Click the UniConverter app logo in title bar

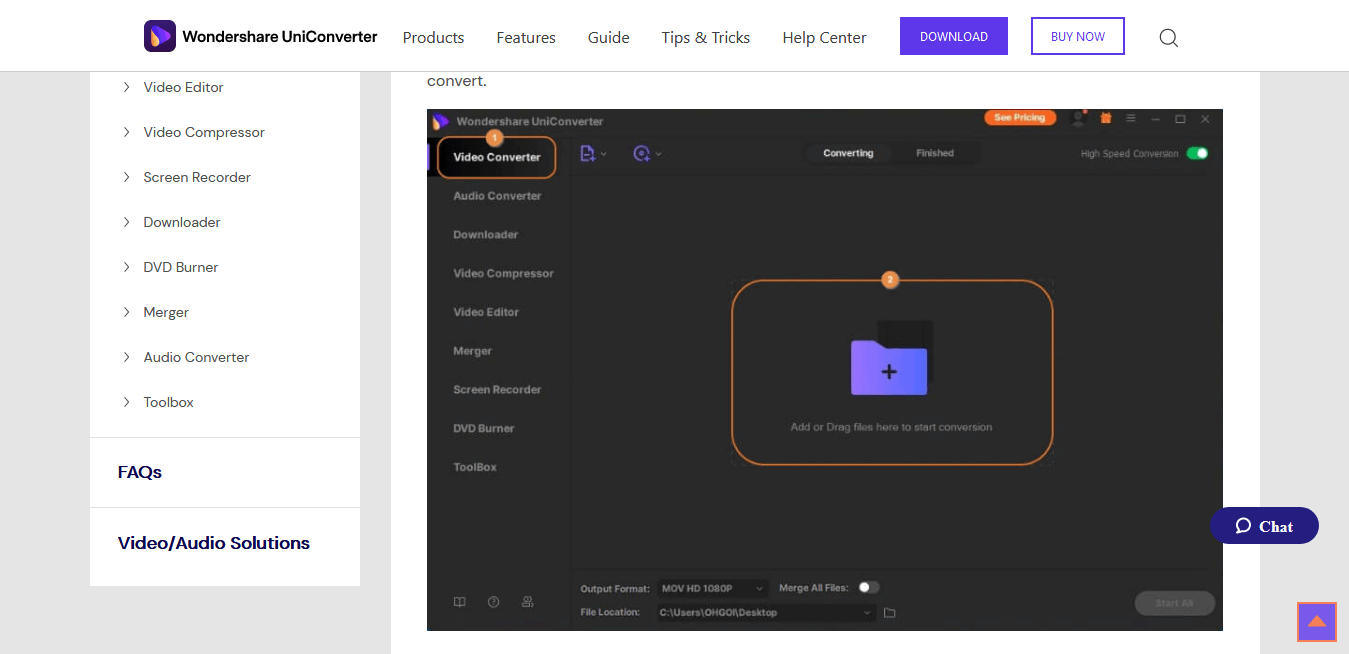(441, 121)
